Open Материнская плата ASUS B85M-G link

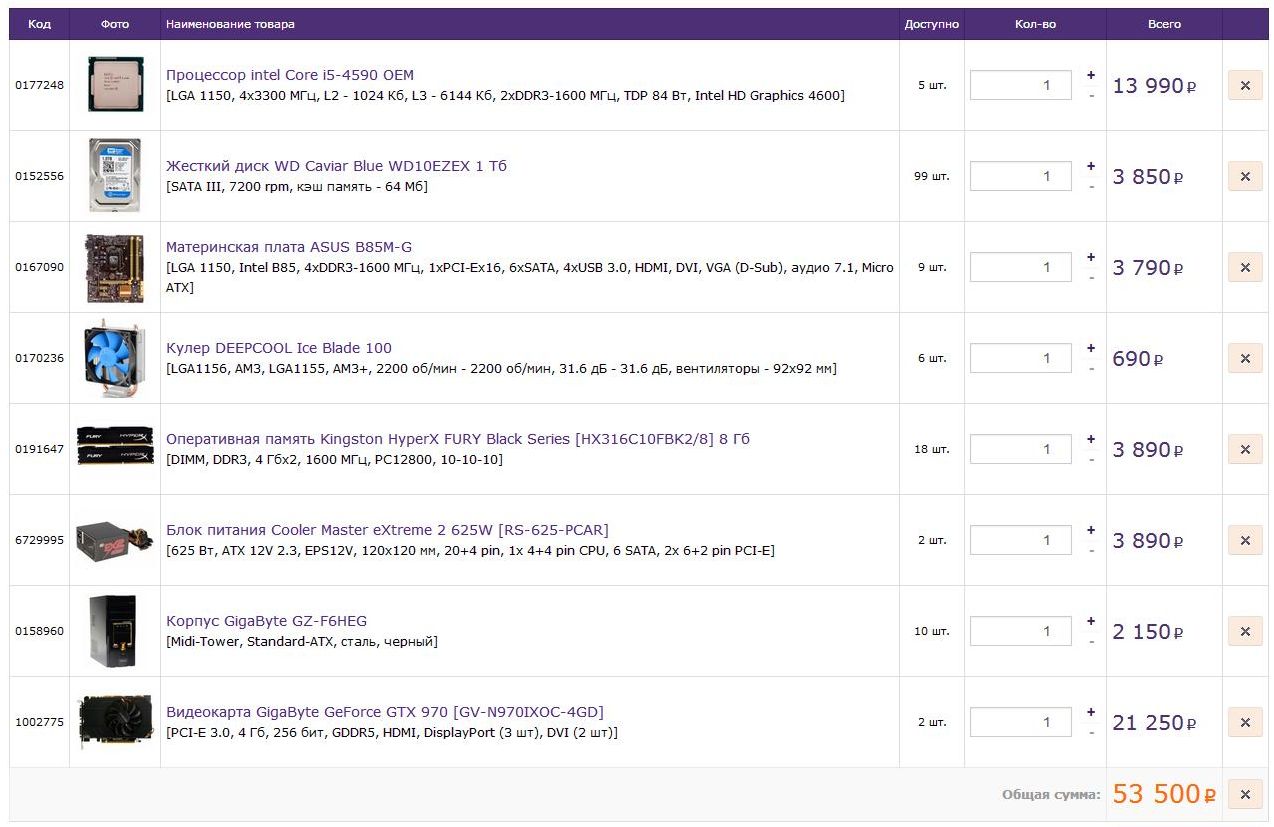[289, 247]
